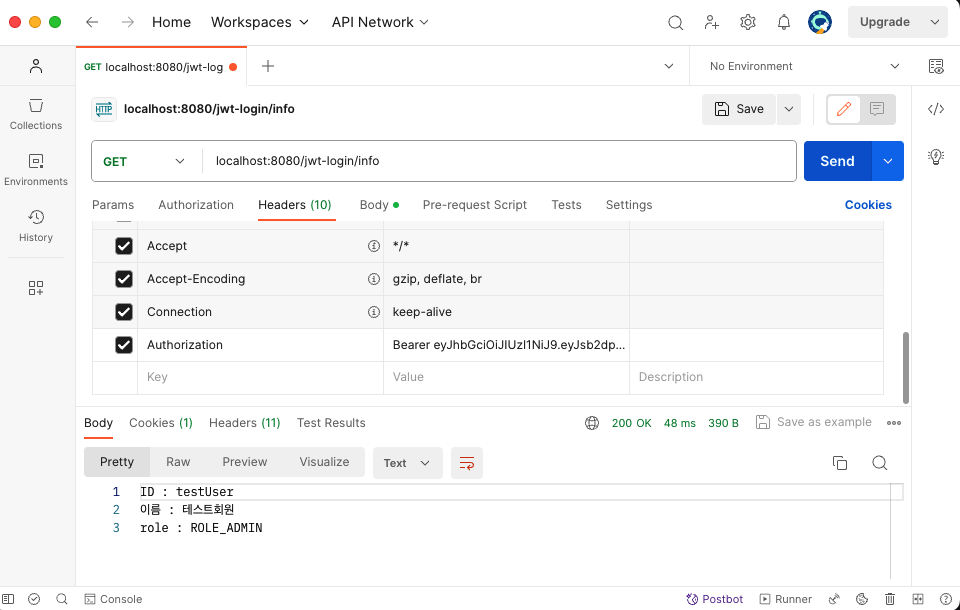
Task: Switch to the Settings tab
Action: tap(629, 205)
